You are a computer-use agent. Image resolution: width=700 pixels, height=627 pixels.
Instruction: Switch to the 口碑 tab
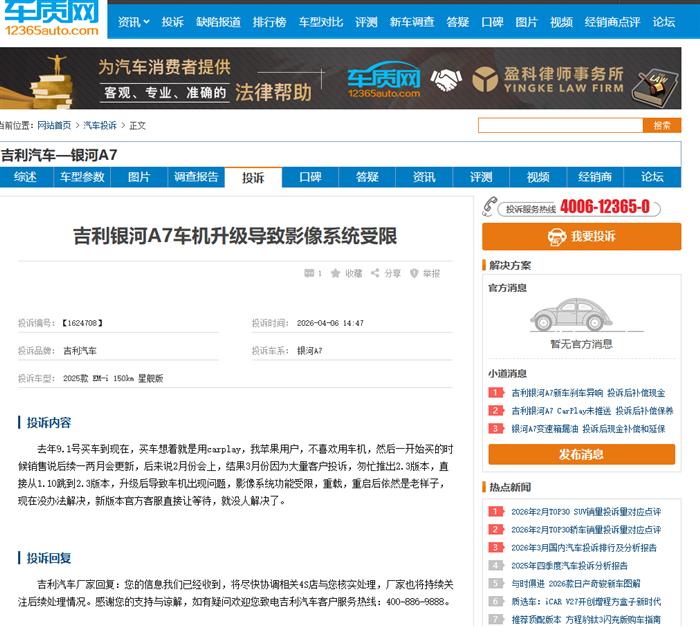pyautogui.click(x=310, y=177)
